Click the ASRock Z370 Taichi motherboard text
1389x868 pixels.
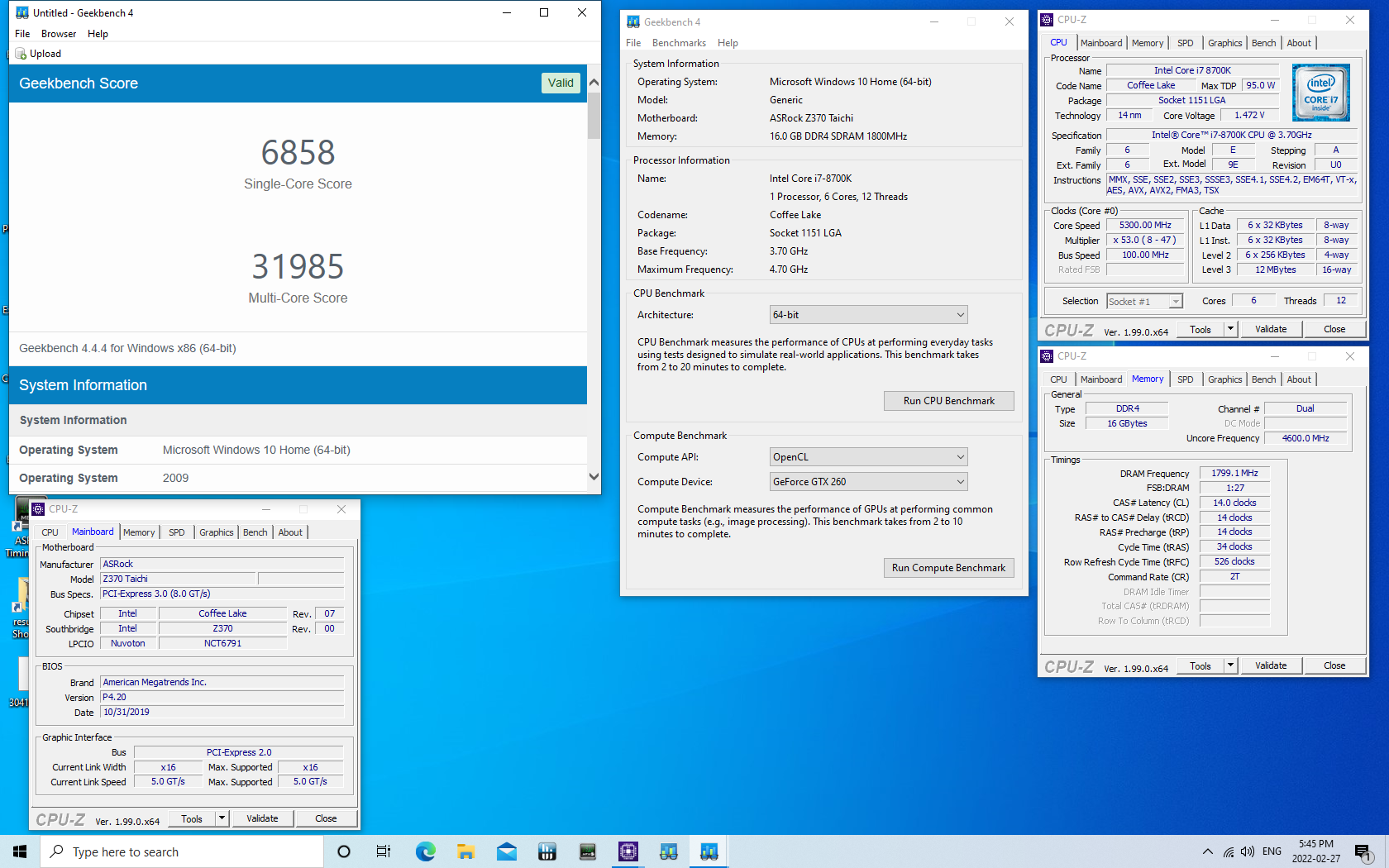811,118
